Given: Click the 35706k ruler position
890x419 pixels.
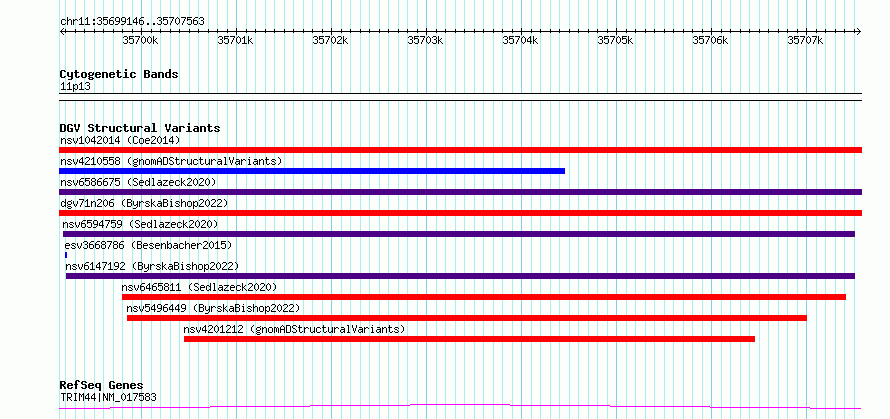Looking at the screenshot, I should (x=710, y=40).
